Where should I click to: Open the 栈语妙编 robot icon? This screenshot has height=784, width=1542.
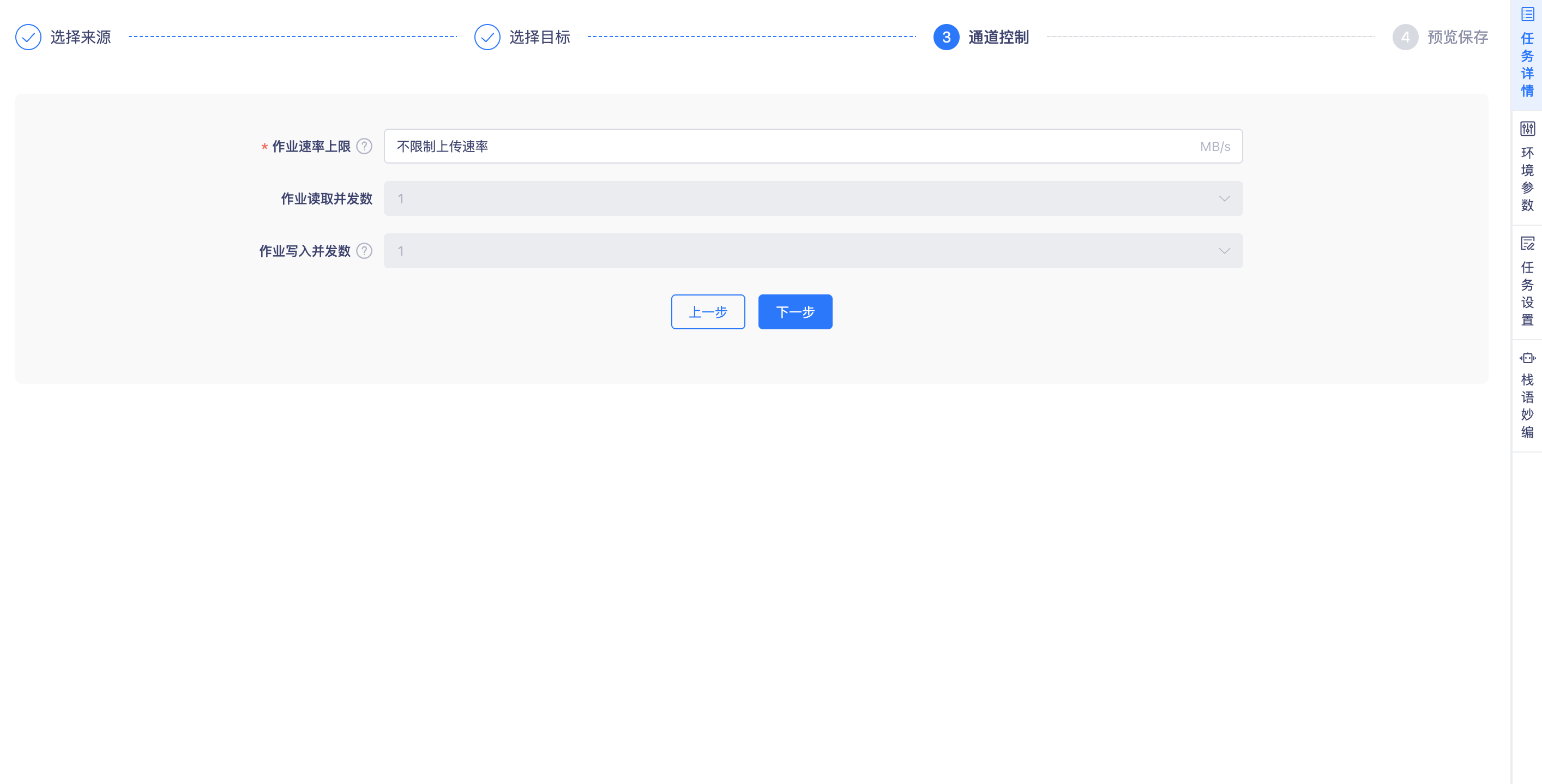pos(1527,358)
